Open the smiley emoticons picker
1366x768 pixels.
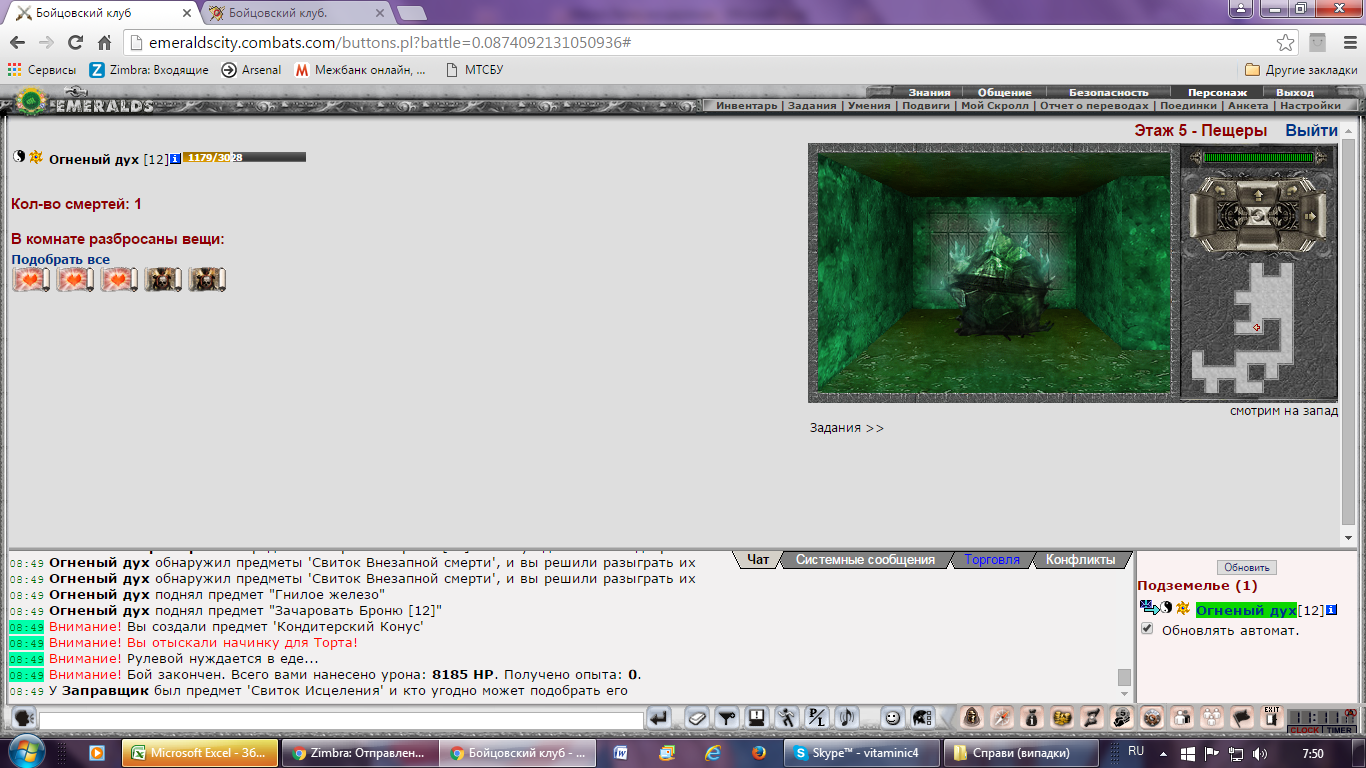click(893, 717)
